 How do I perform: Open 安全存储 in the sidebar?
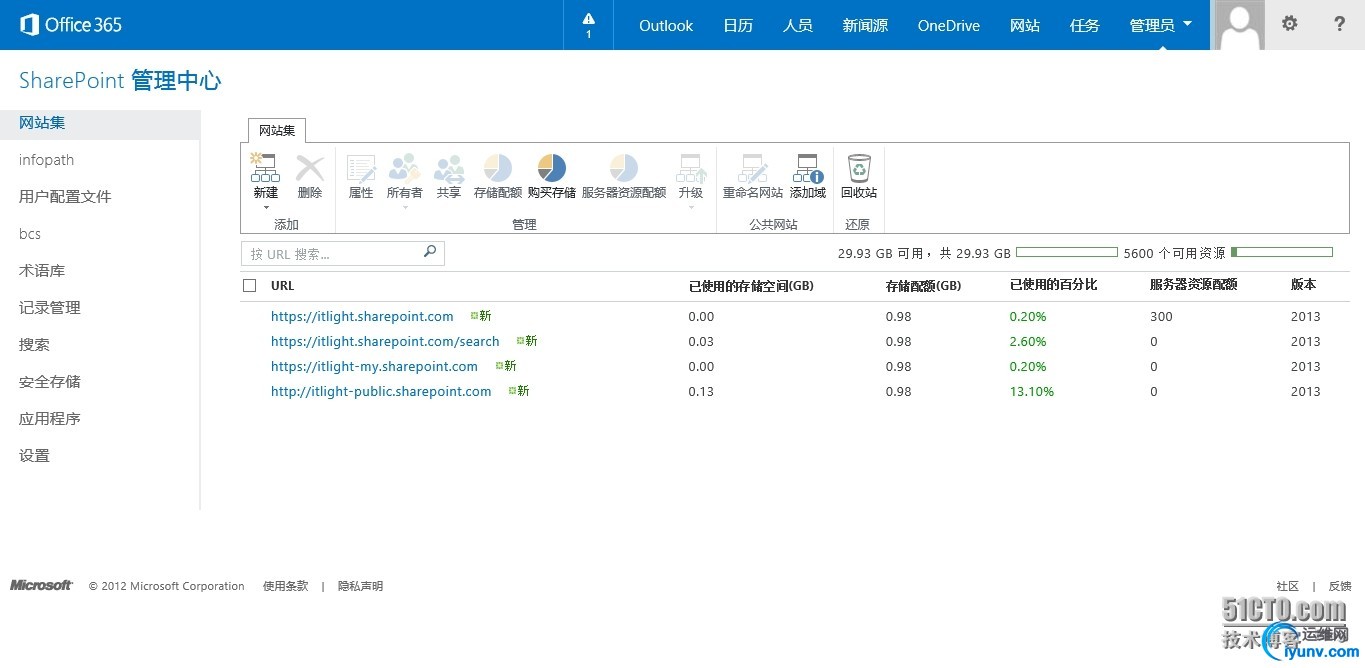click(50, 382)
